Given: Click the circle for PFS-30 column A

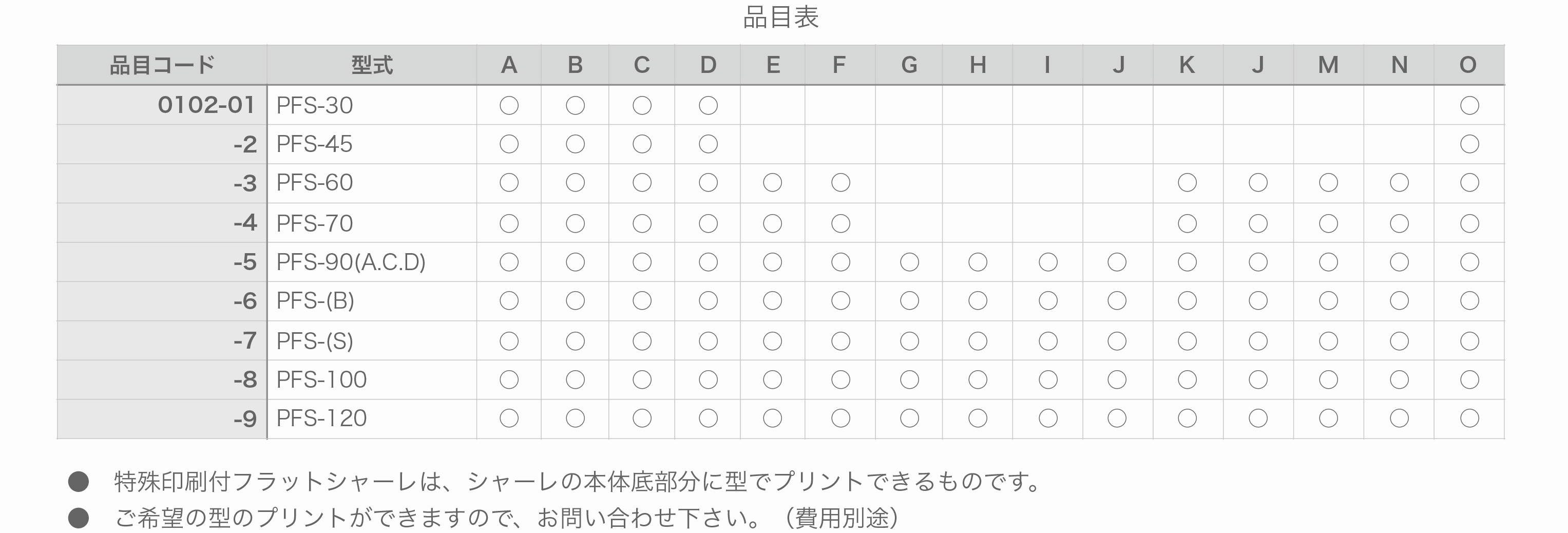Looking at the screenshot, I should coord(509,106).
